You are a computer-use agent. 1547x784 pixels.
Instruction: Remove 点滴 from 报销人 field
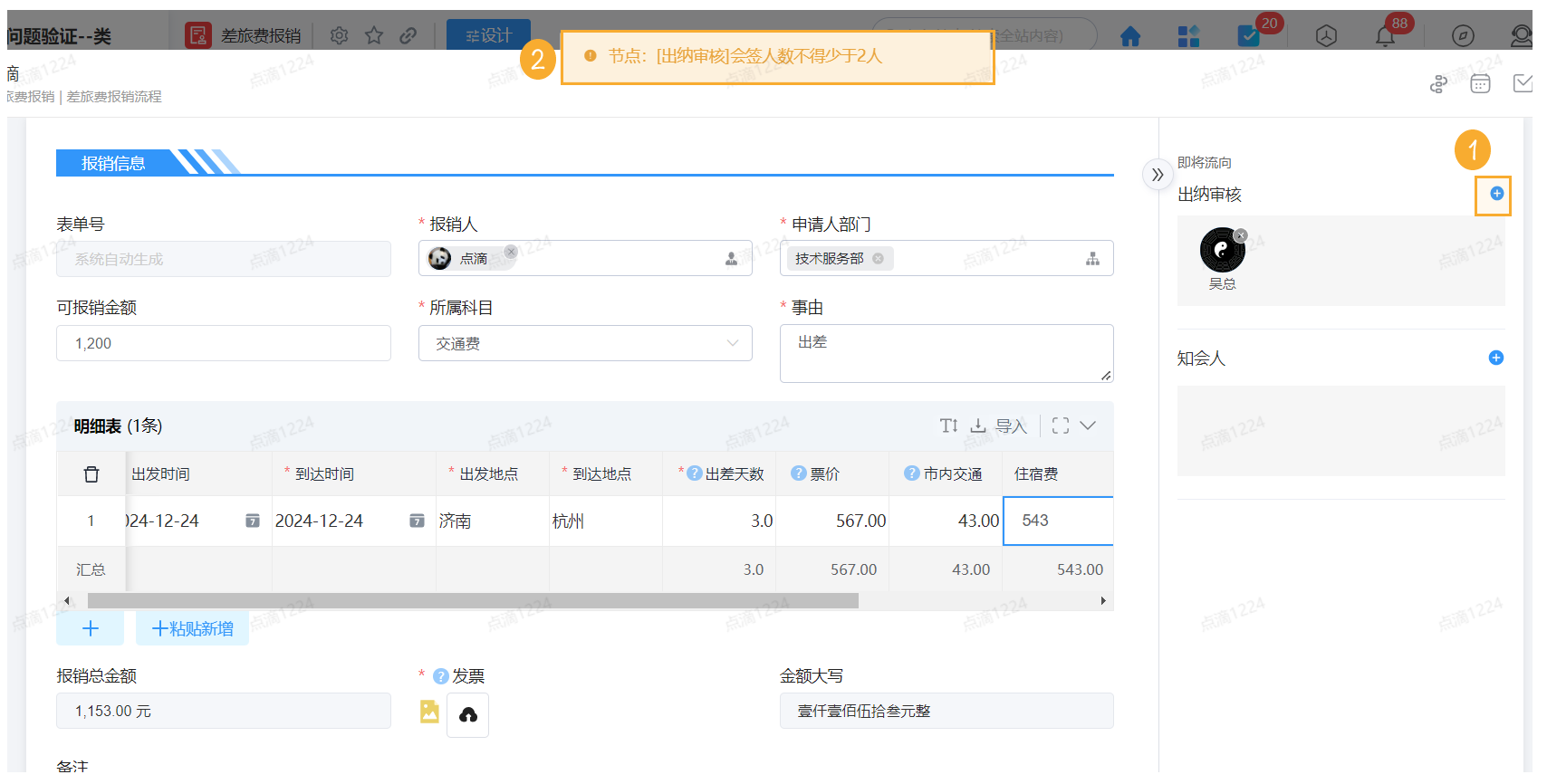coord(511,252)
